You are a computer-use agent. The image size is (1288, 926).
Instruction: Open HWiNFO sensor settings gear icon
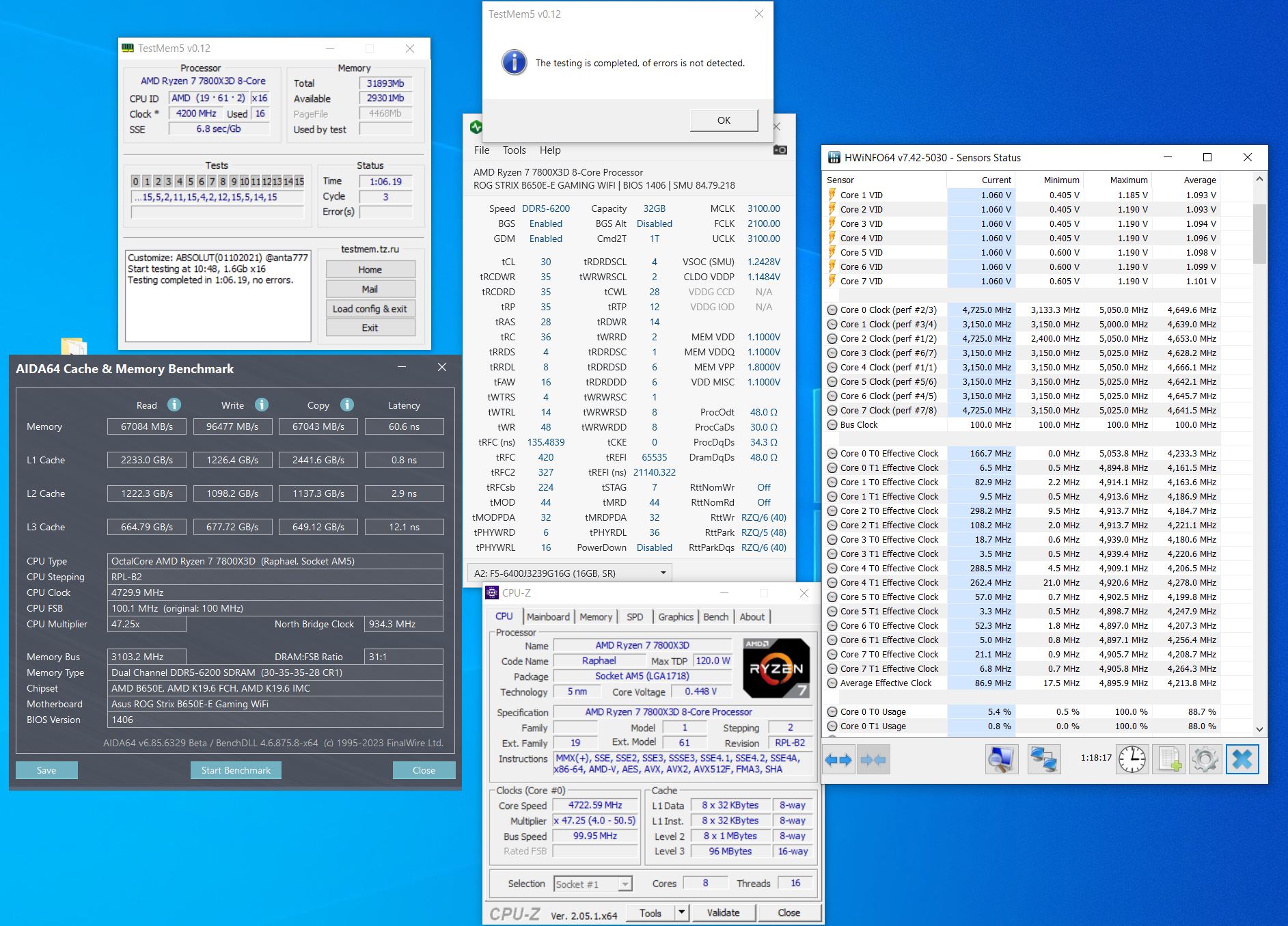click(x=1205, y=759)
